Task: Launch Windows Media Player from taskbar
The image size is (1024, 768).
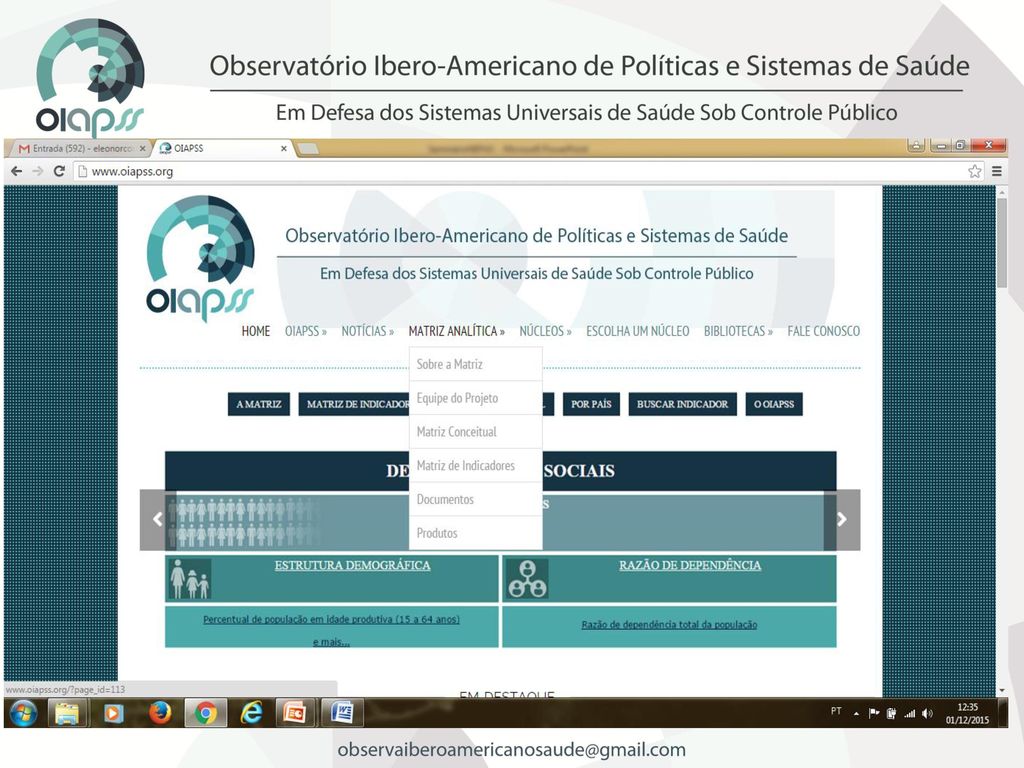Action: [113, 713]
